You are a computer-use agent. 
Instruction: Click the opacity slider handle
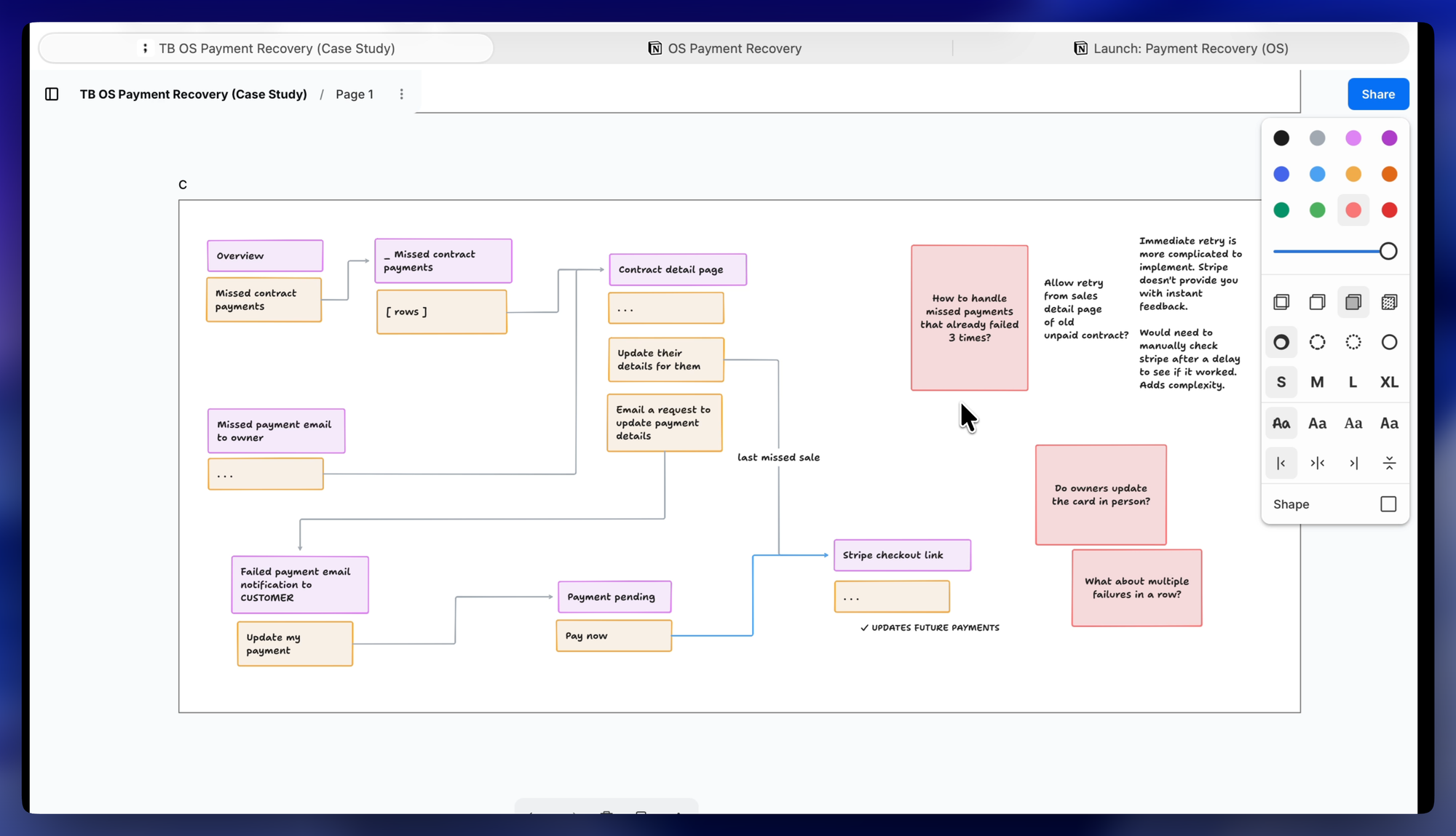(x=1388, y=251)
